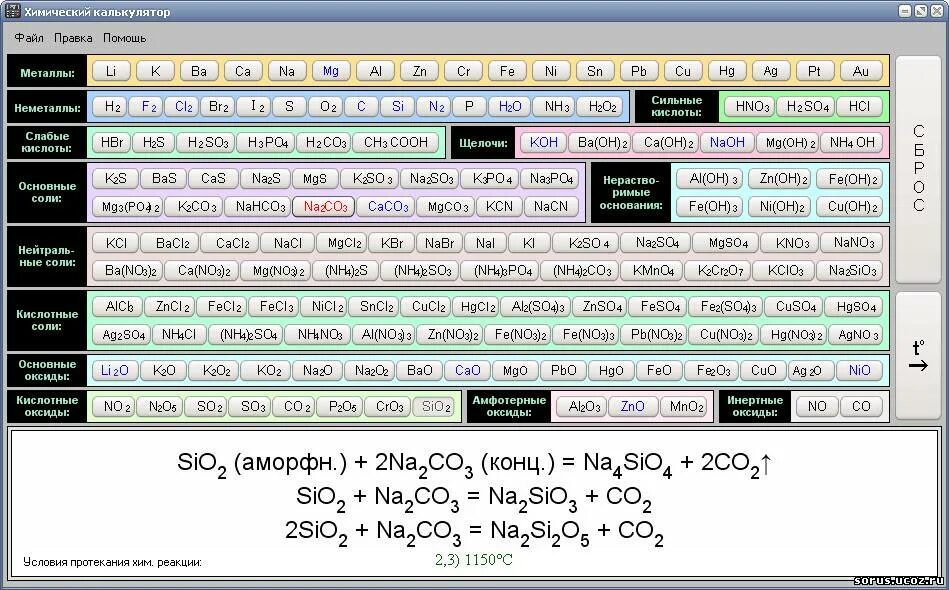This screenshot has width=949, height=590.
Task: Pick the Cu metal button
Action: point(683,71)
